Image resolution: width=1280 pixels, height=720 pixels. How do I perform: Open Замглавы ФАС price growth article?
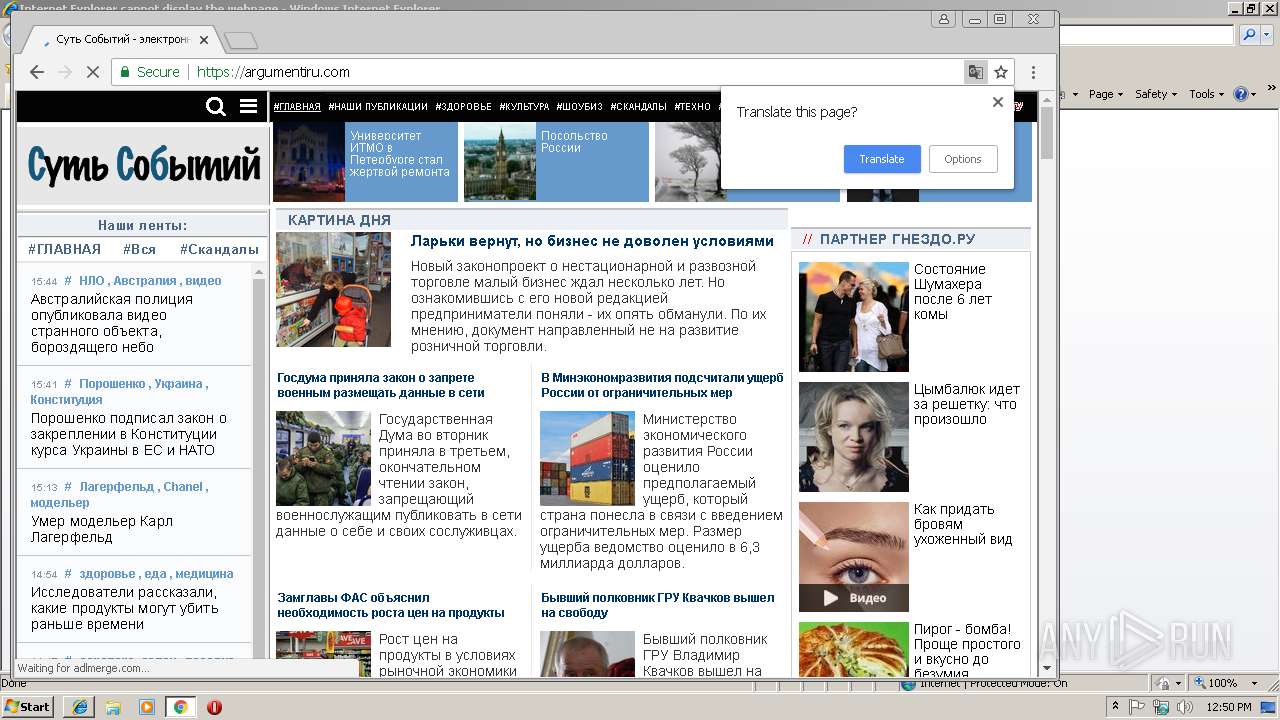pos(391,605)
